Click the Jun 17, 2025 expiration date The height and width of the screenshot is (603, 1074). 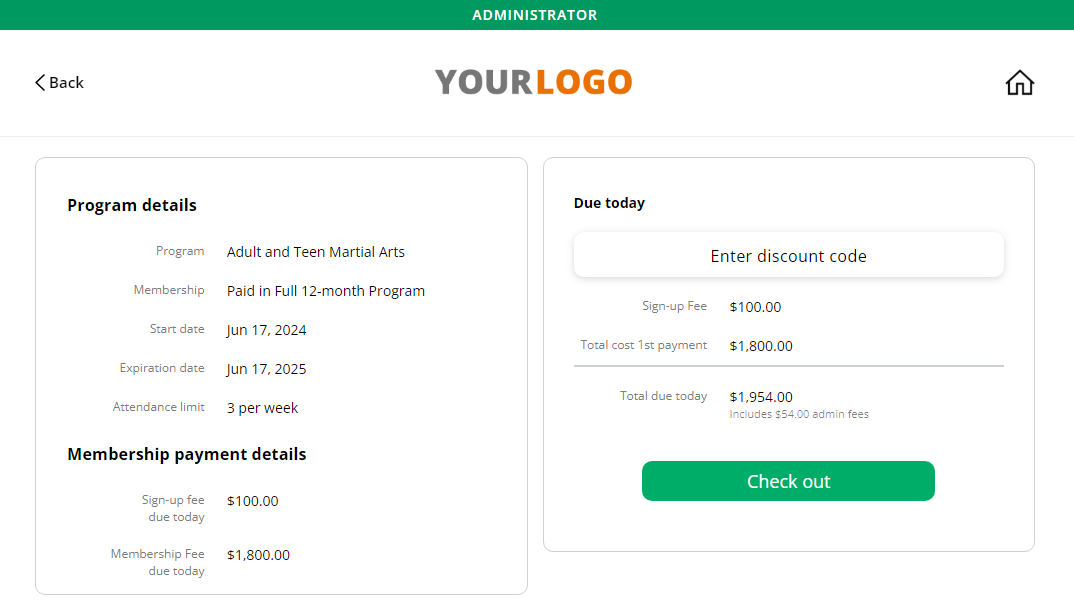coord(266,369)
